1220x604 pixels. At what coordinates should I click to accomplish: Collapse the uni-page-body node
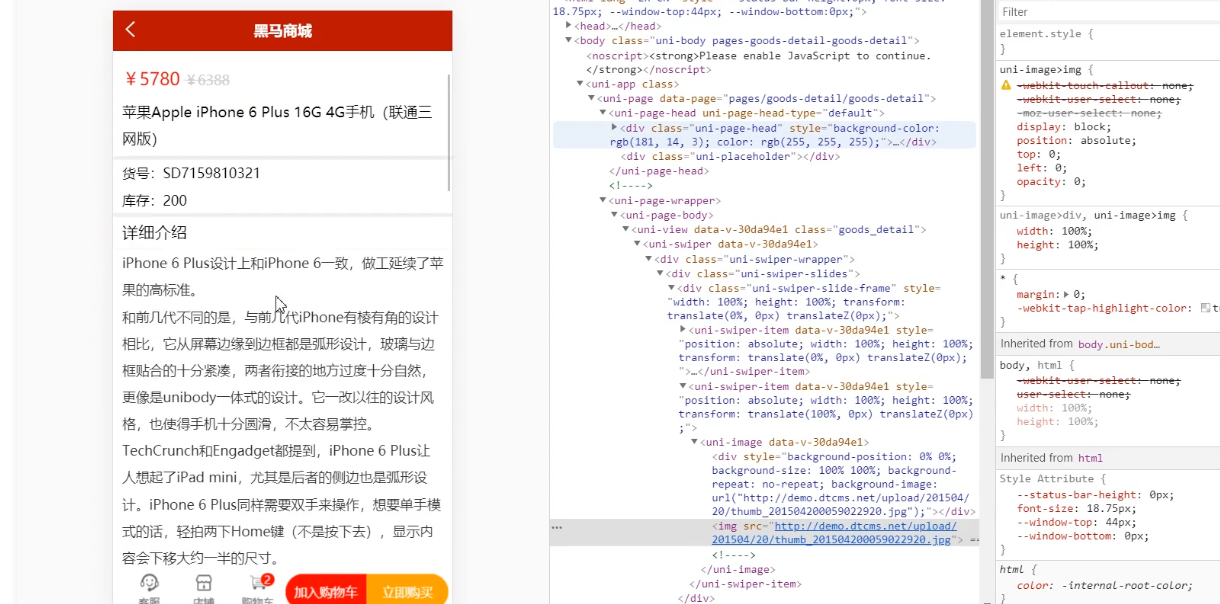point(614,215)
